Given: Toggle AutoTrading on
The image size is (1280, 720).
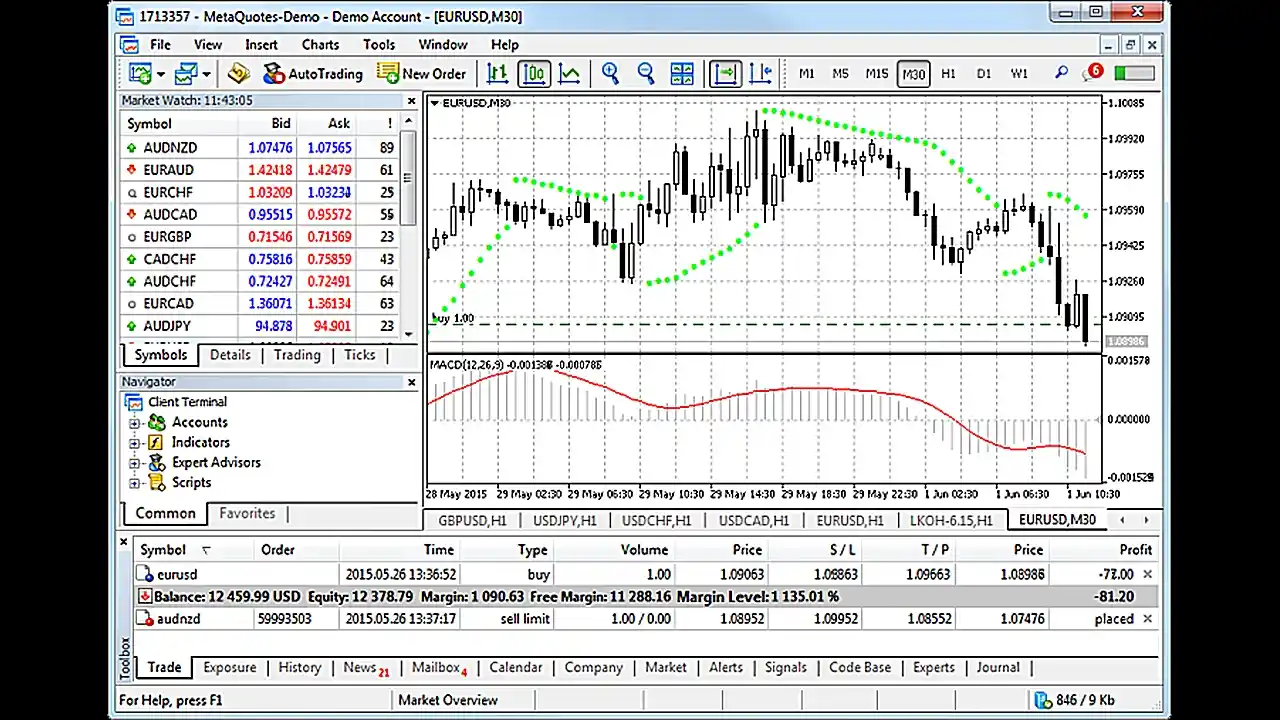Looking at the screenshot, I should pos(312,73).
